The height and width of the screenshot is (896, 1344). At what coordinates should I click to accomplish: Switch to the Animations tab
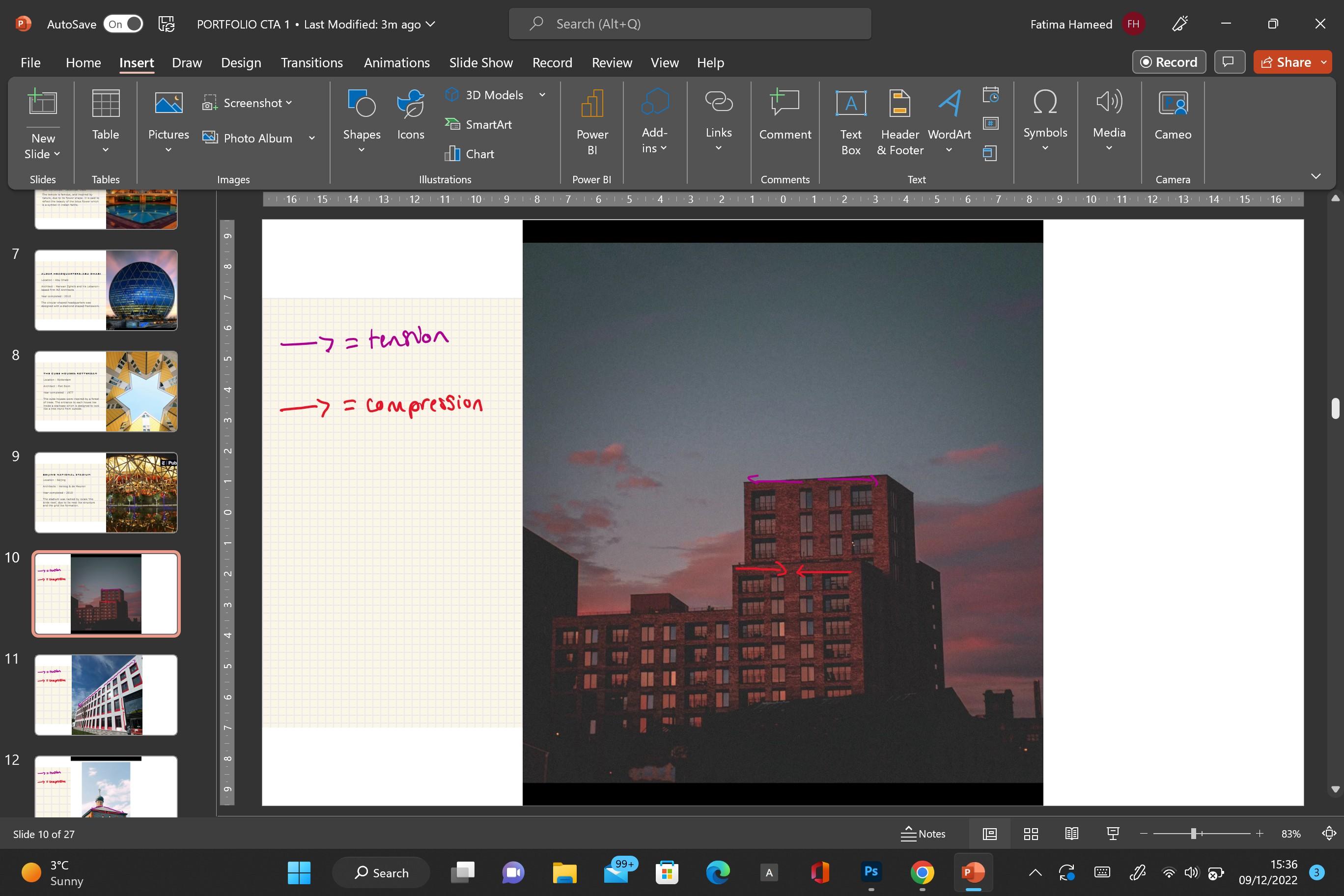pyautogui.click(x=396, y=62)
